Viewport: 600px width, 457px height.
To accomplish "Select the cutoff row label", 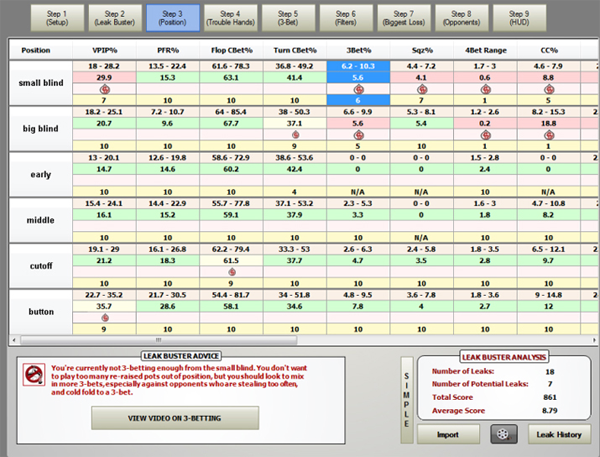I will pos(41,266).
